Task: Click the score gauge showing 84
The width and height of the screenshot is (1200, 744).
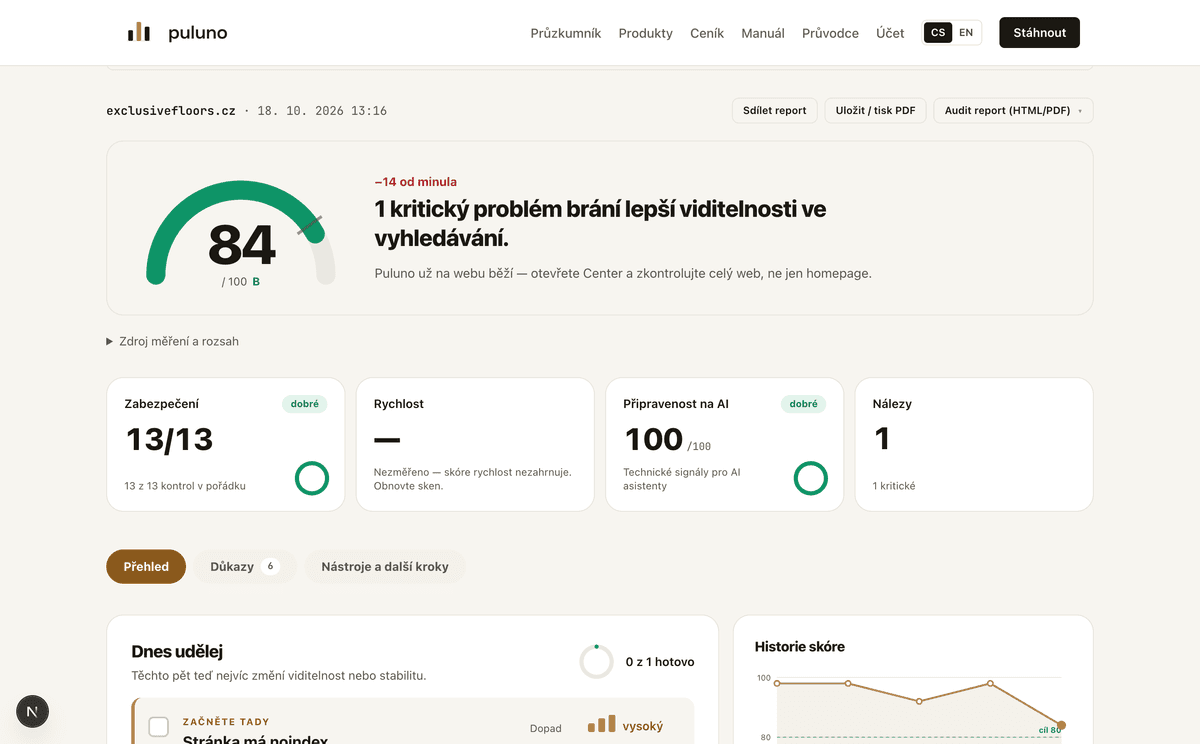Action: coord(241,232)
